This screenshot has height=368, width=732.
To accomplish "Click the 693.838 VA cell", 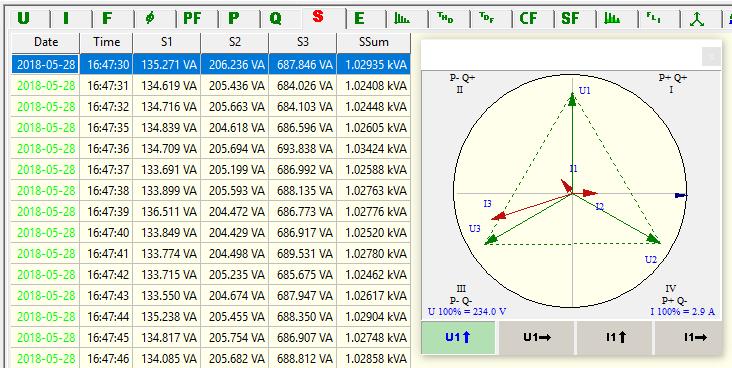I will click(x=303, y=149).
